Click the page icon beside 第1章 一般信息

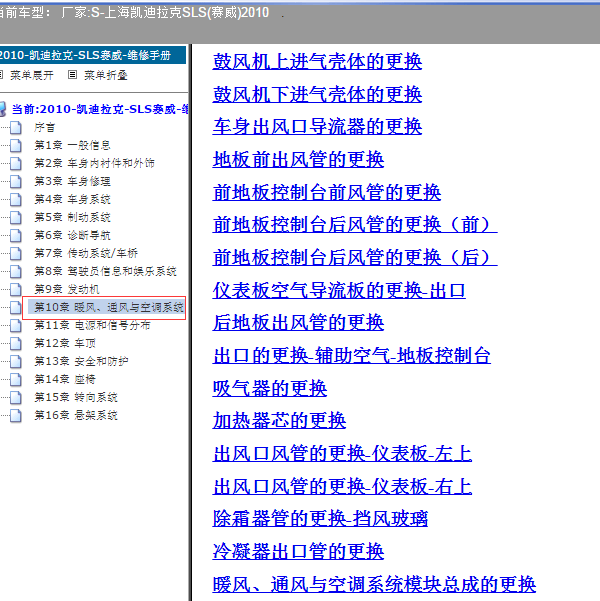16,146
